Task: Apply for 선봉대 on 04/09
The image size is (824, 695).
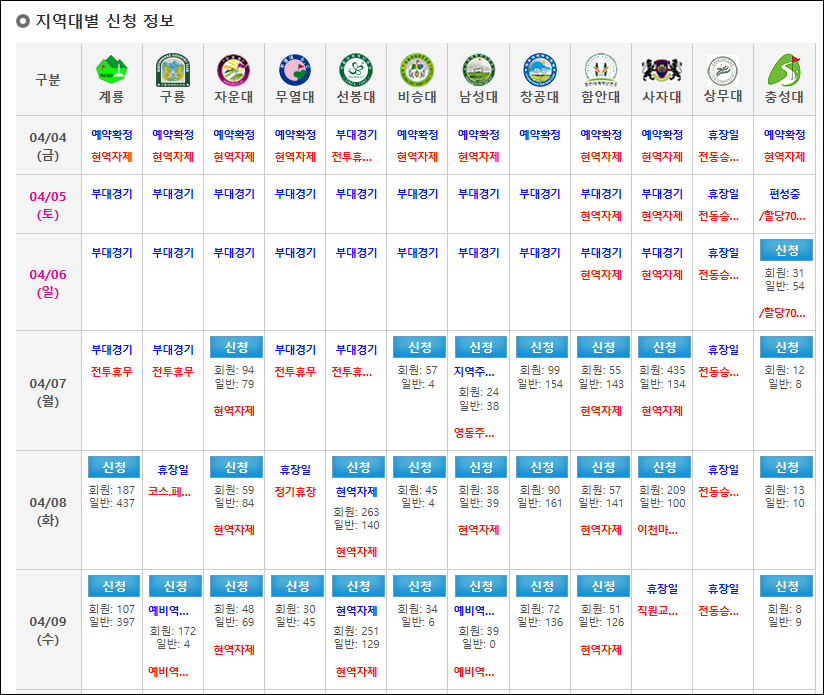Action: pos(358,586)
